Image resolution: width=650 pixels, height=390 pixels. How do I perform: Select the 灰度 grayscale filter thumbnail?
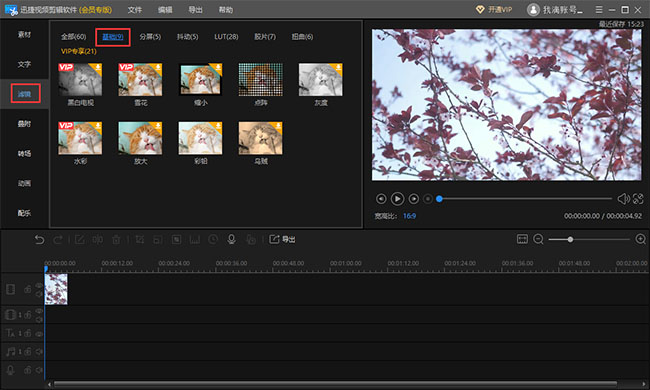pos(320,80)
